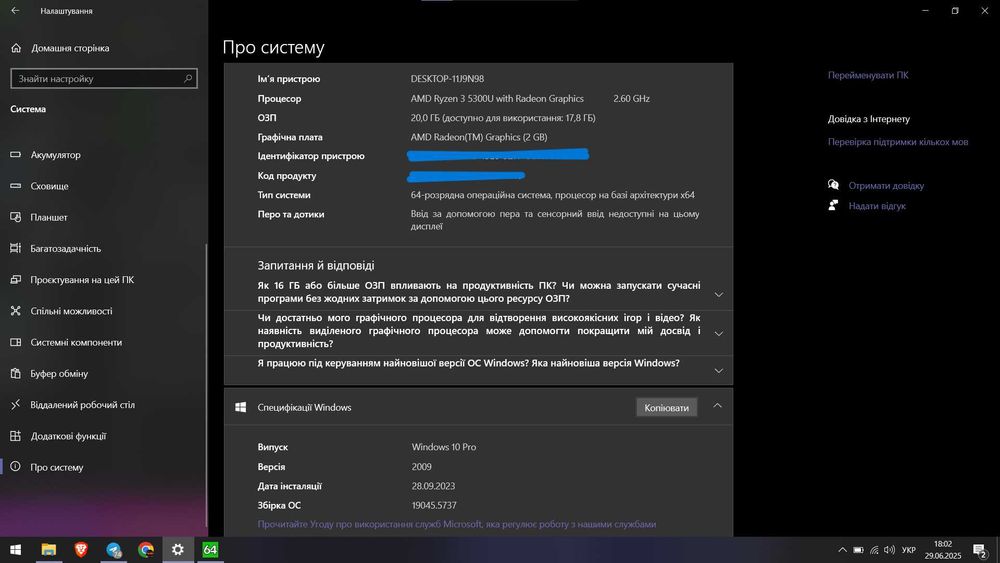This screenshot has height=563, width=1000.
Task: Click the Про систему info icon
Action: point(16,467)
